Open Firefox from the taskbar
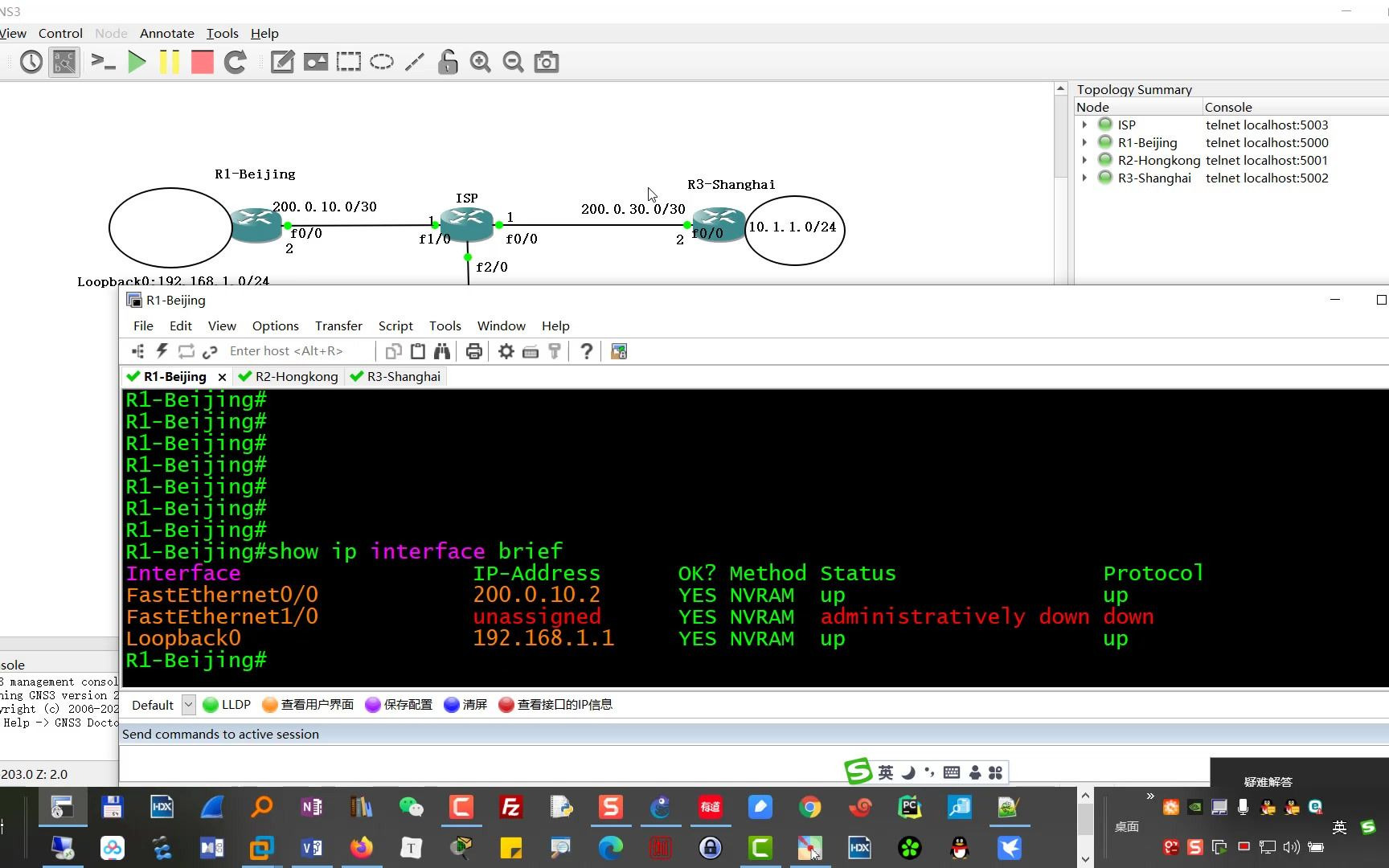The width and height of the screenshot is (1389, 868). click(362, 847)
